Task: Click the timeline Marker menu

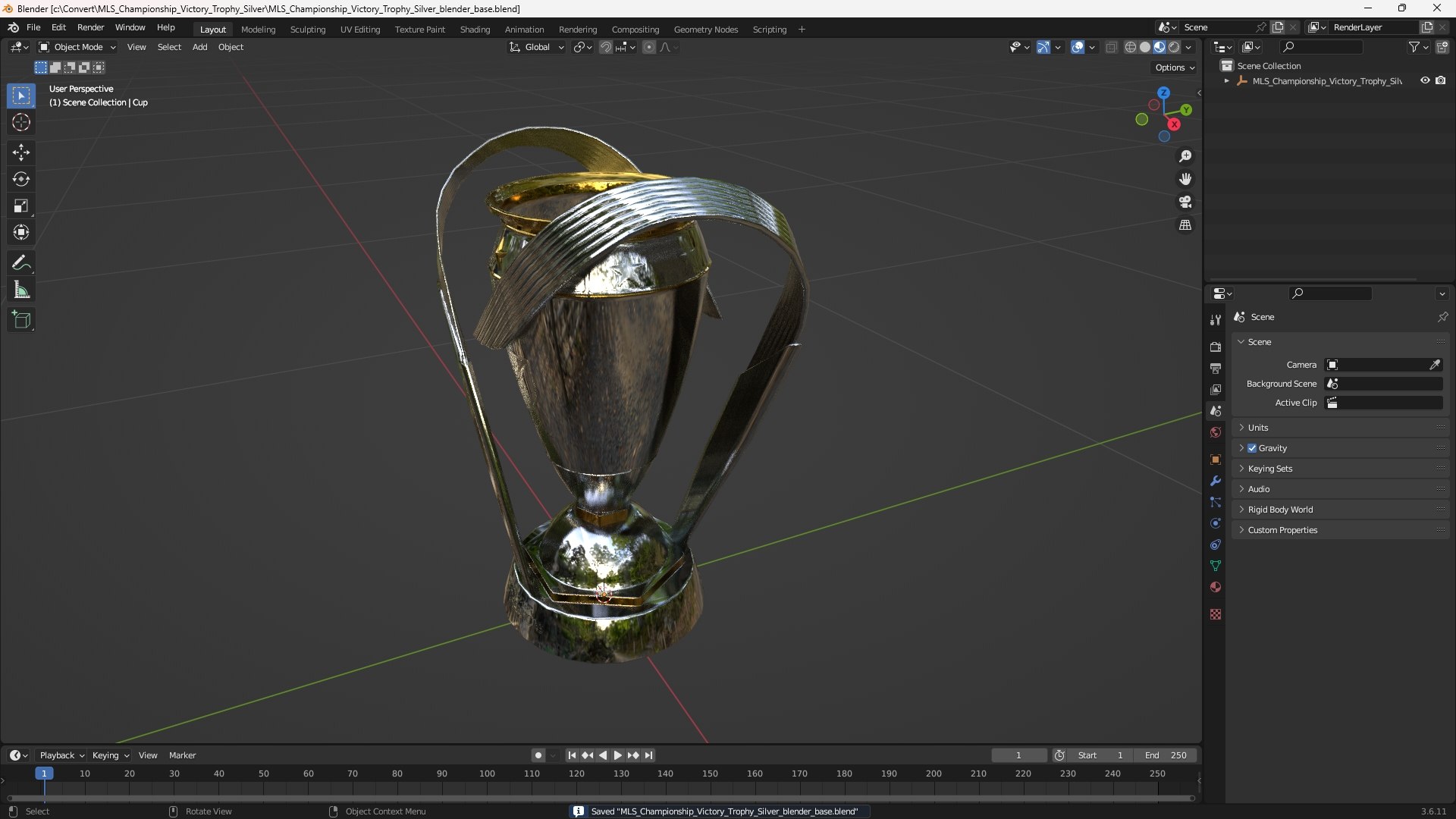Action: coord(182,755)
